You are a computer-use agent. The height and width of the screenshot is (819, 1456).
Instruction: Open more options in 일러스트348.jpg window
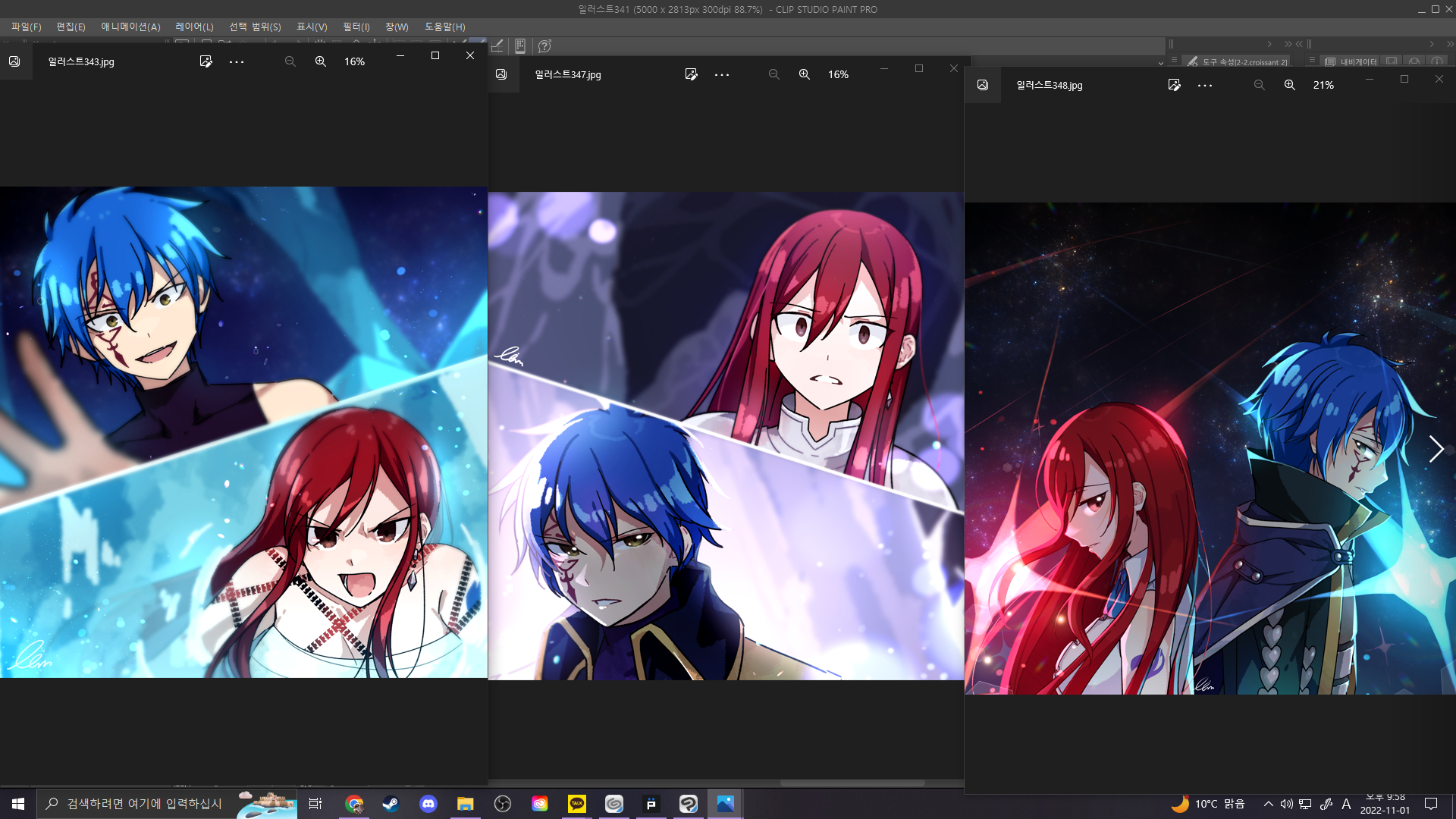[1205, 85]
